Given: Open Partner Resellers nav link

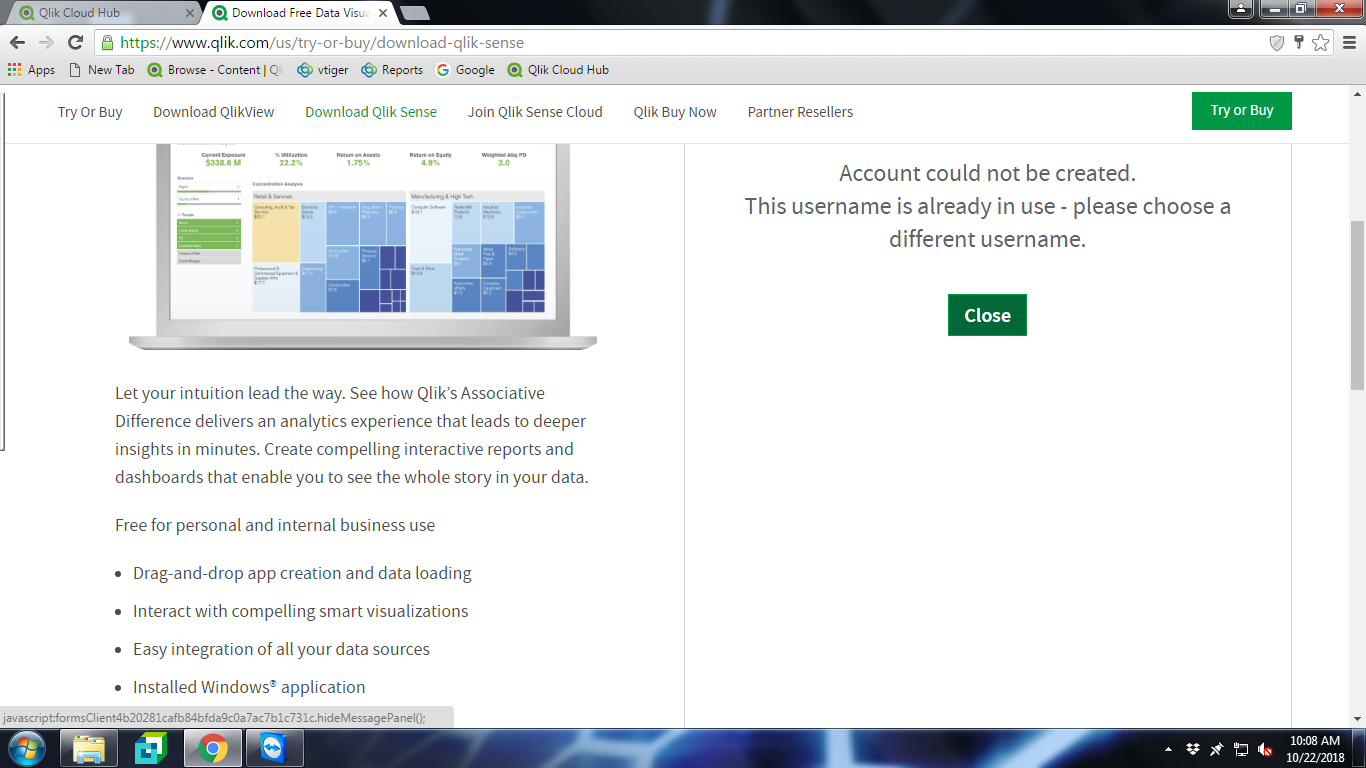Looking at the screenshot, I should point(800,112).
